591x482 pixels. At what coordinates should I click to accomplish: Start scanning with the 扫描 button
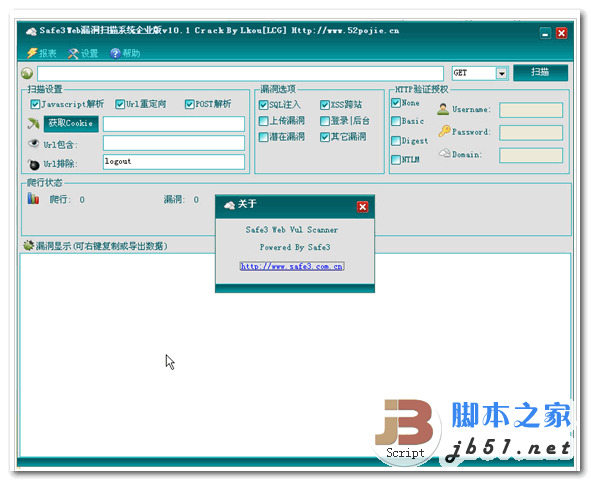point(540,72)
